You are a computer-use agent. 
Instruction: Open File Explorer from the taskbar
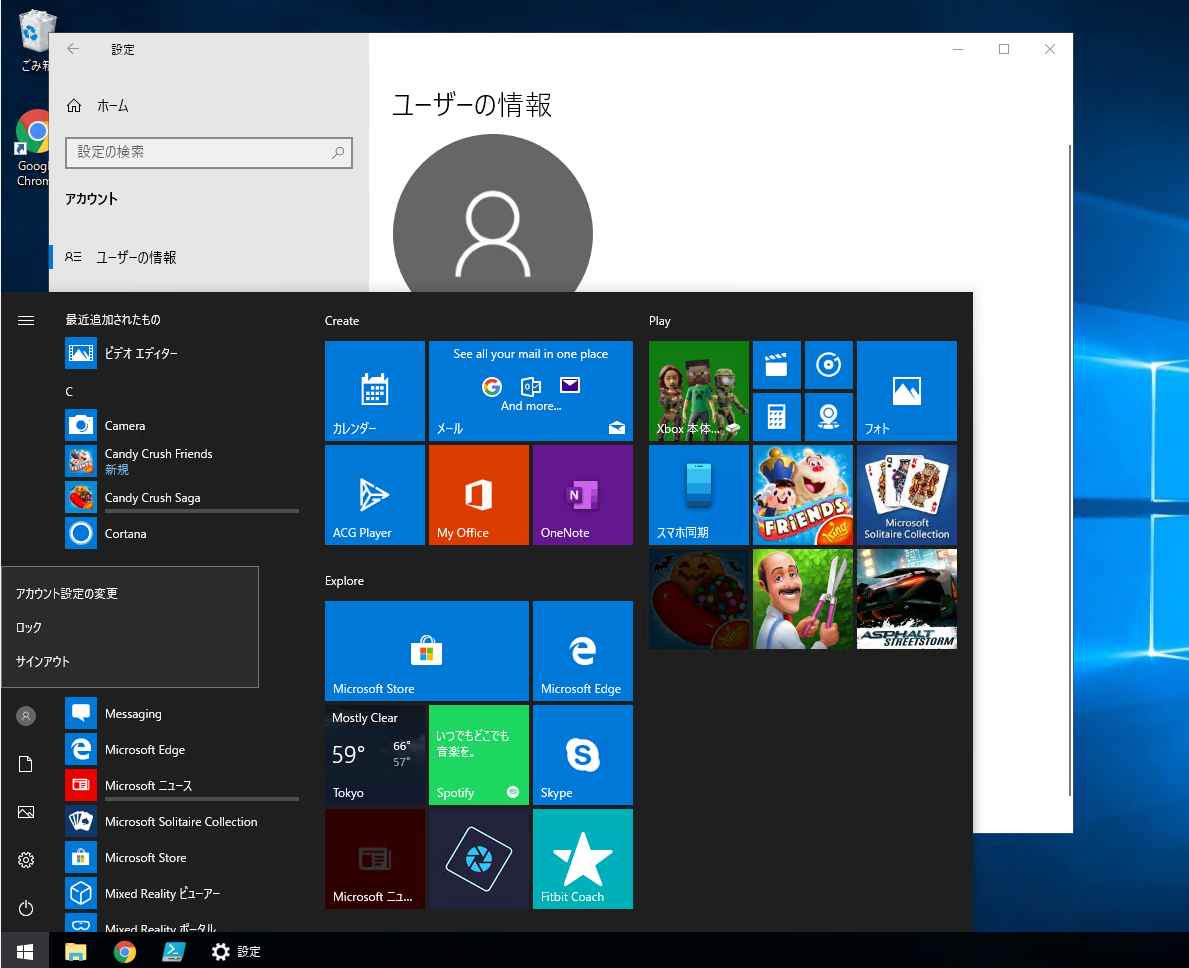pos(76,951)
